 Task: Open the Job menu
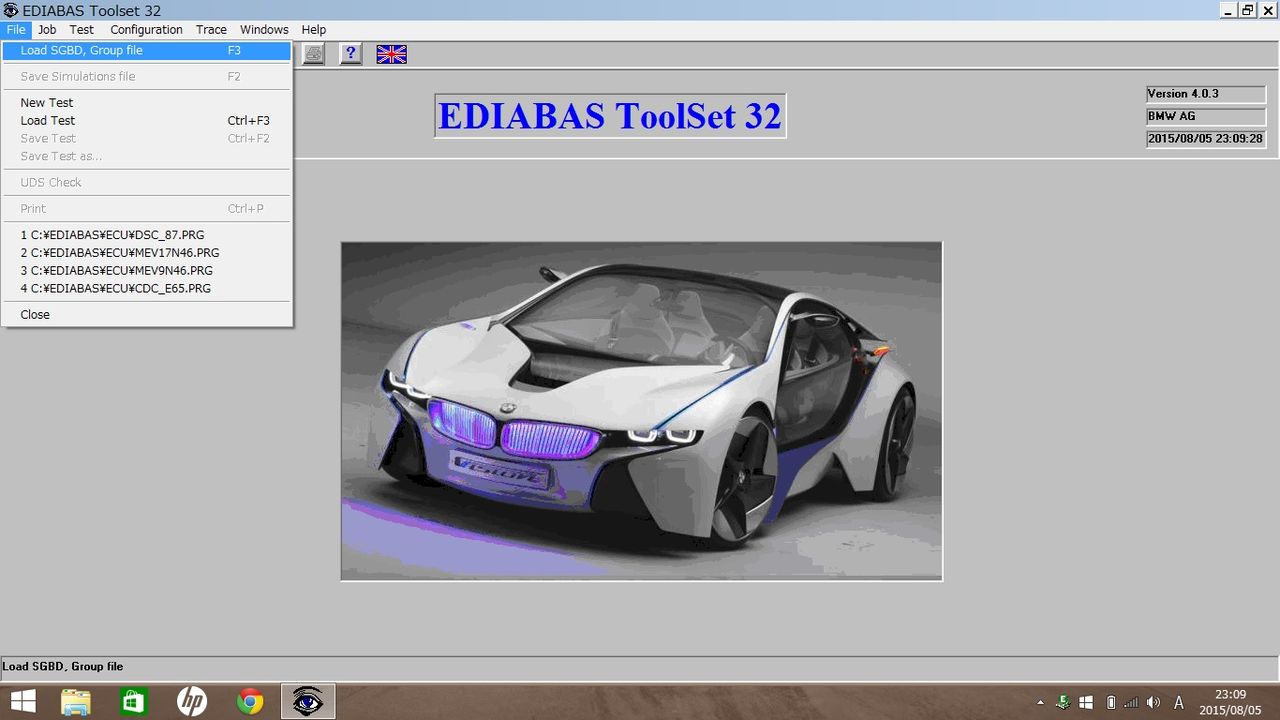pyautogui.click(x=47, y=30)
